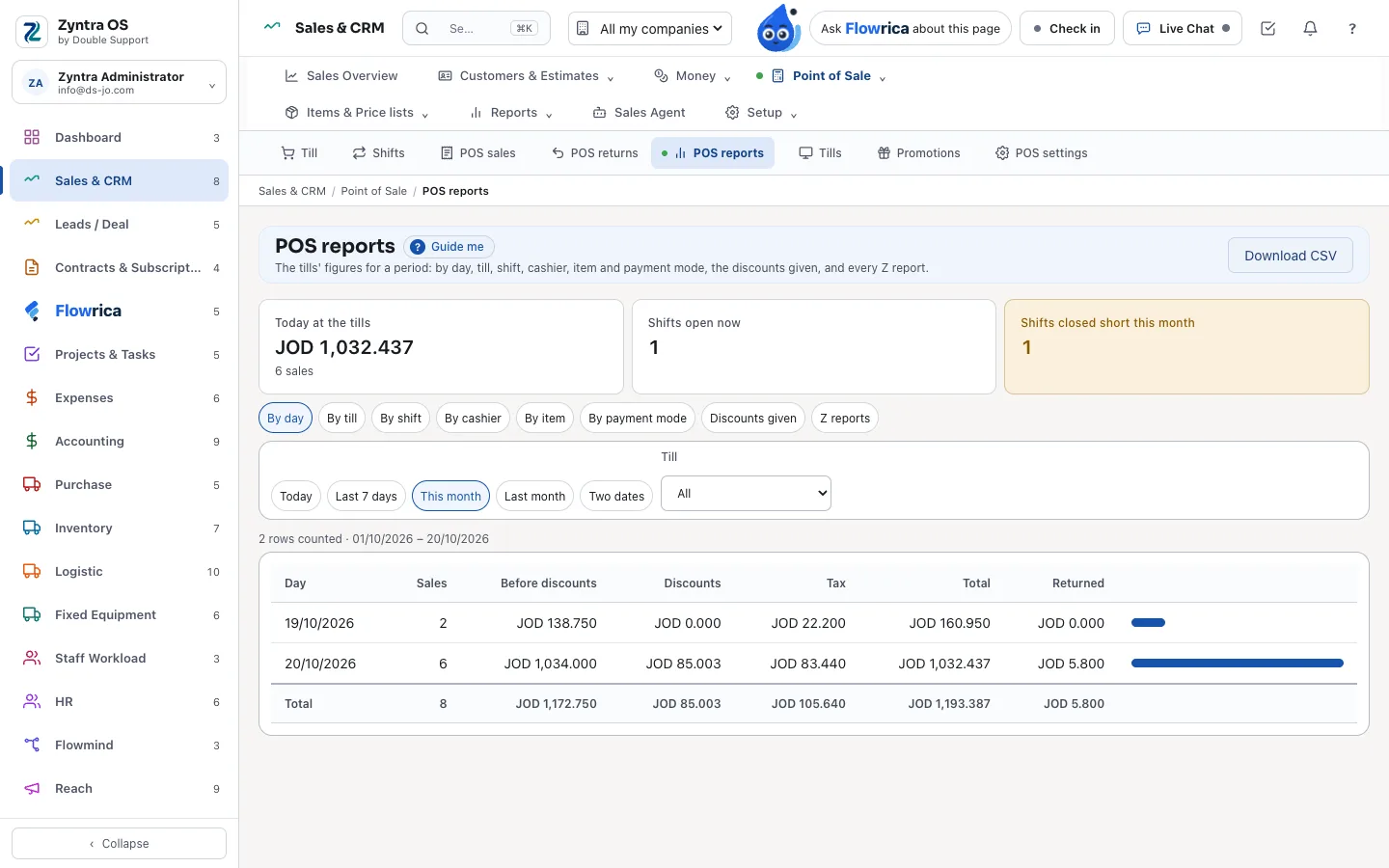Select the Last 7 days filter

(x=367, y=496)
